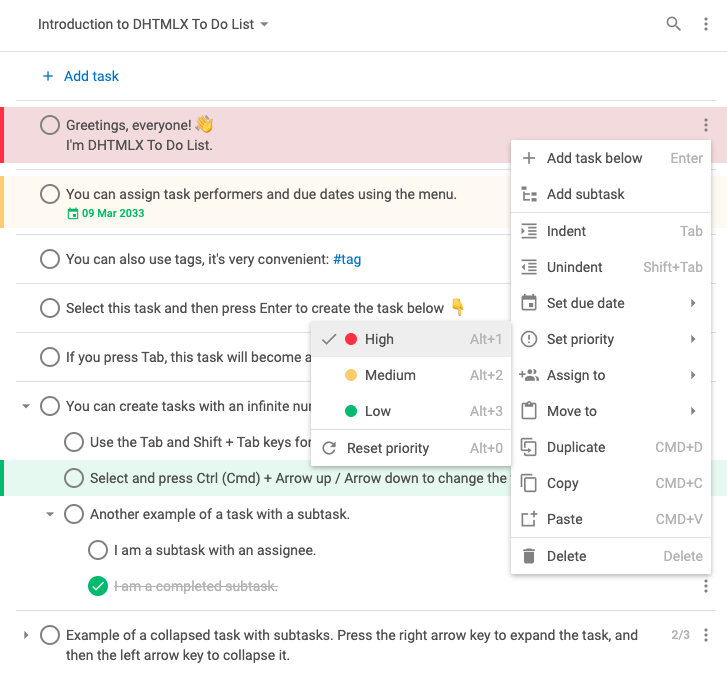Collapse 'Another example of a task with a subtask'

point(50,514)
